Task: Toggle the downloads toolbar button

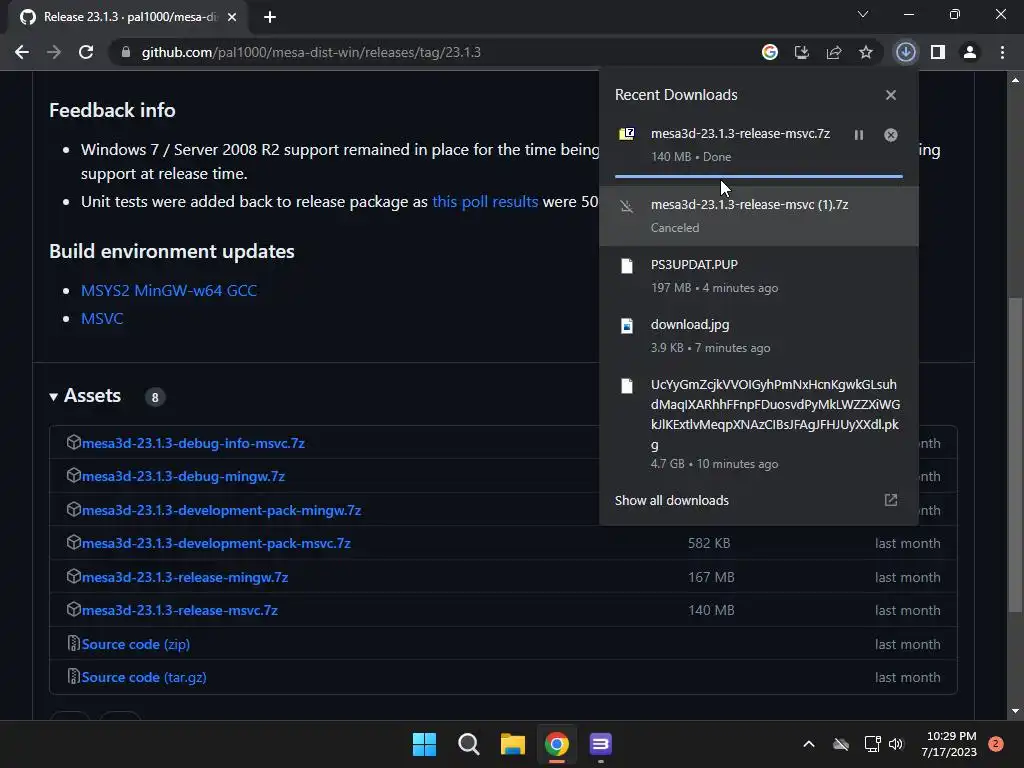Action: pyautogui.click(x=905, y=52)
